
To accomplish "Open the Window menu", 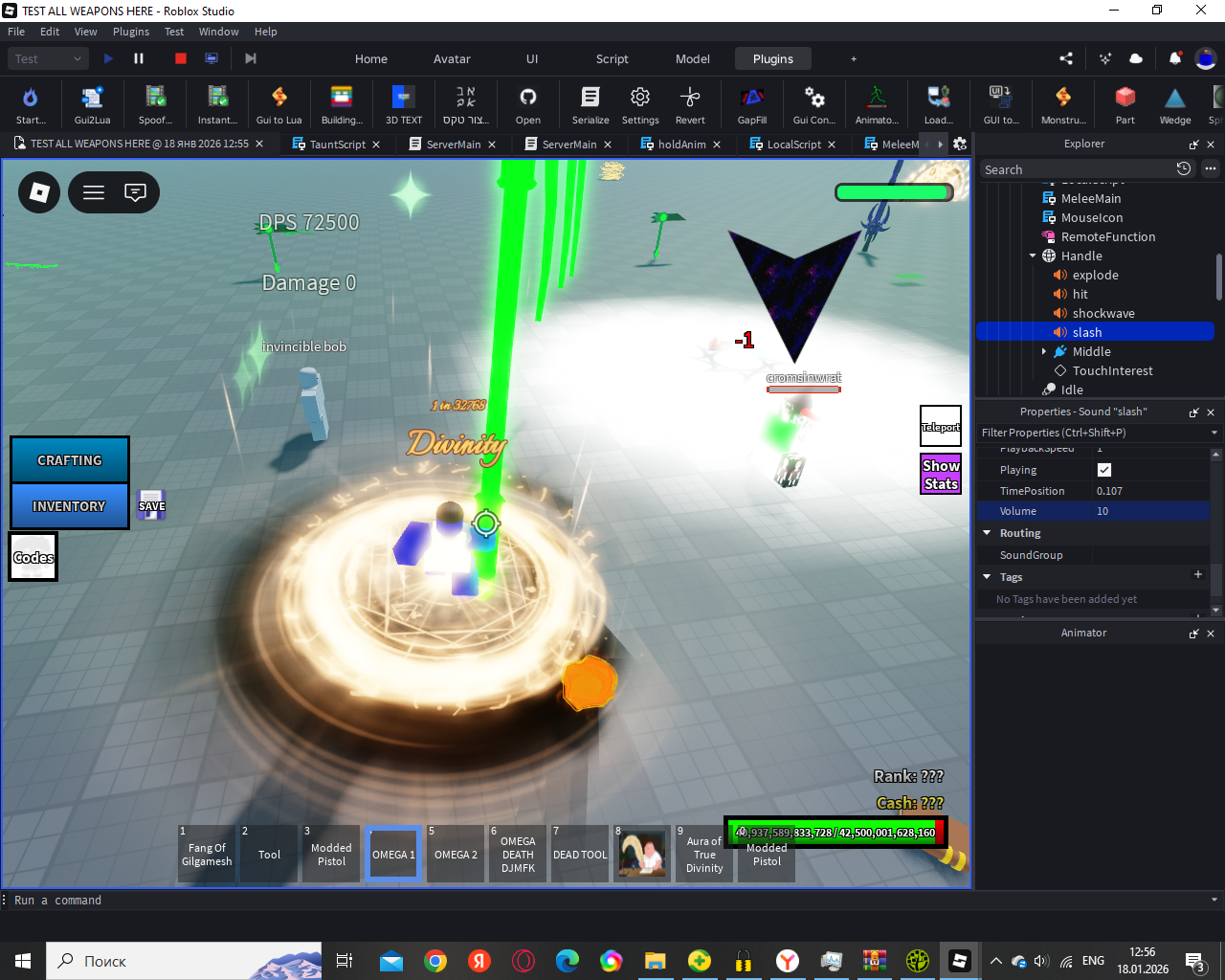I will pyautogui.click(x=218, y=32).
